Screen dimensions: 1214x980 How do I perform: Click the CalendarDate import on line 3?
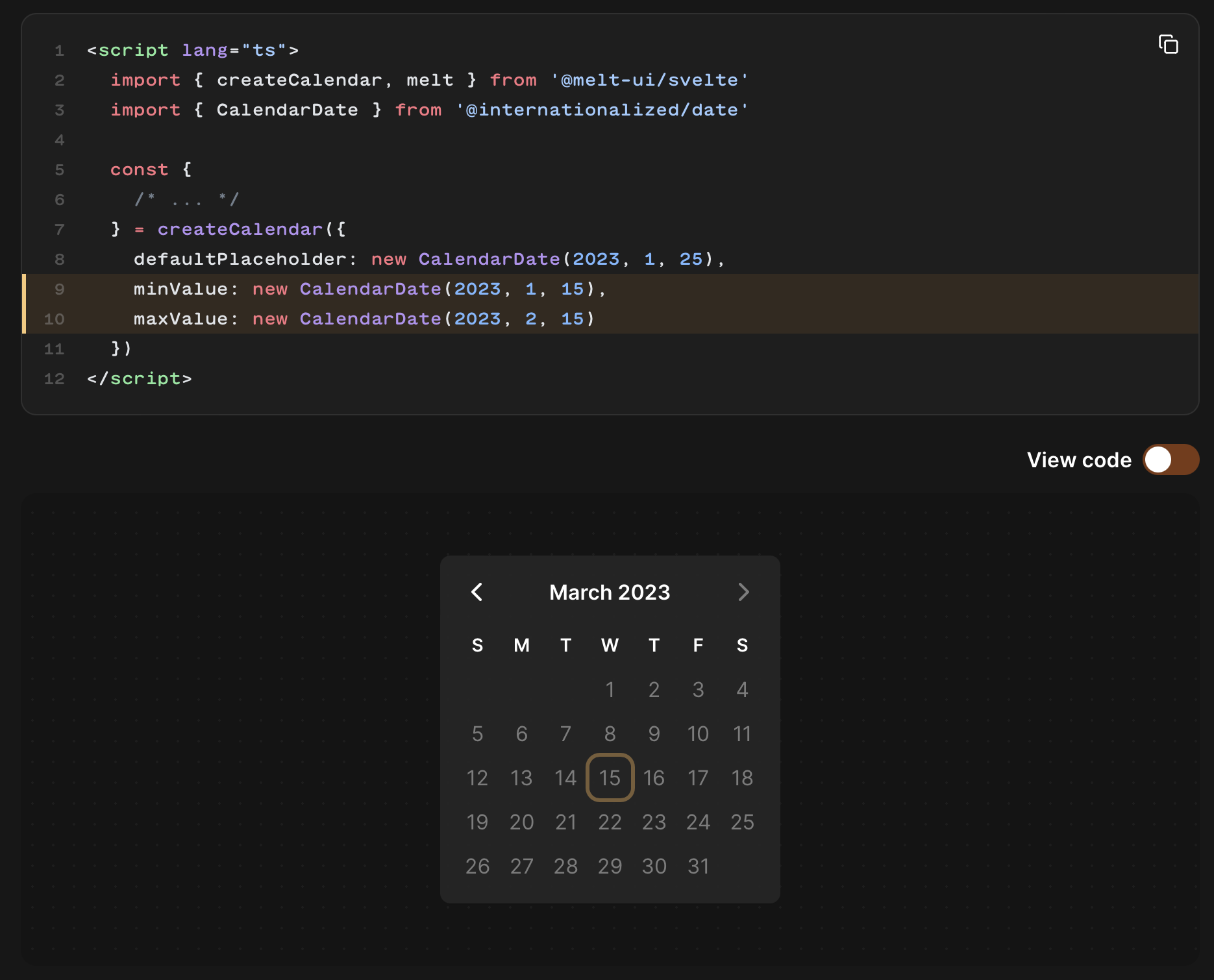[x=287, y=110]
